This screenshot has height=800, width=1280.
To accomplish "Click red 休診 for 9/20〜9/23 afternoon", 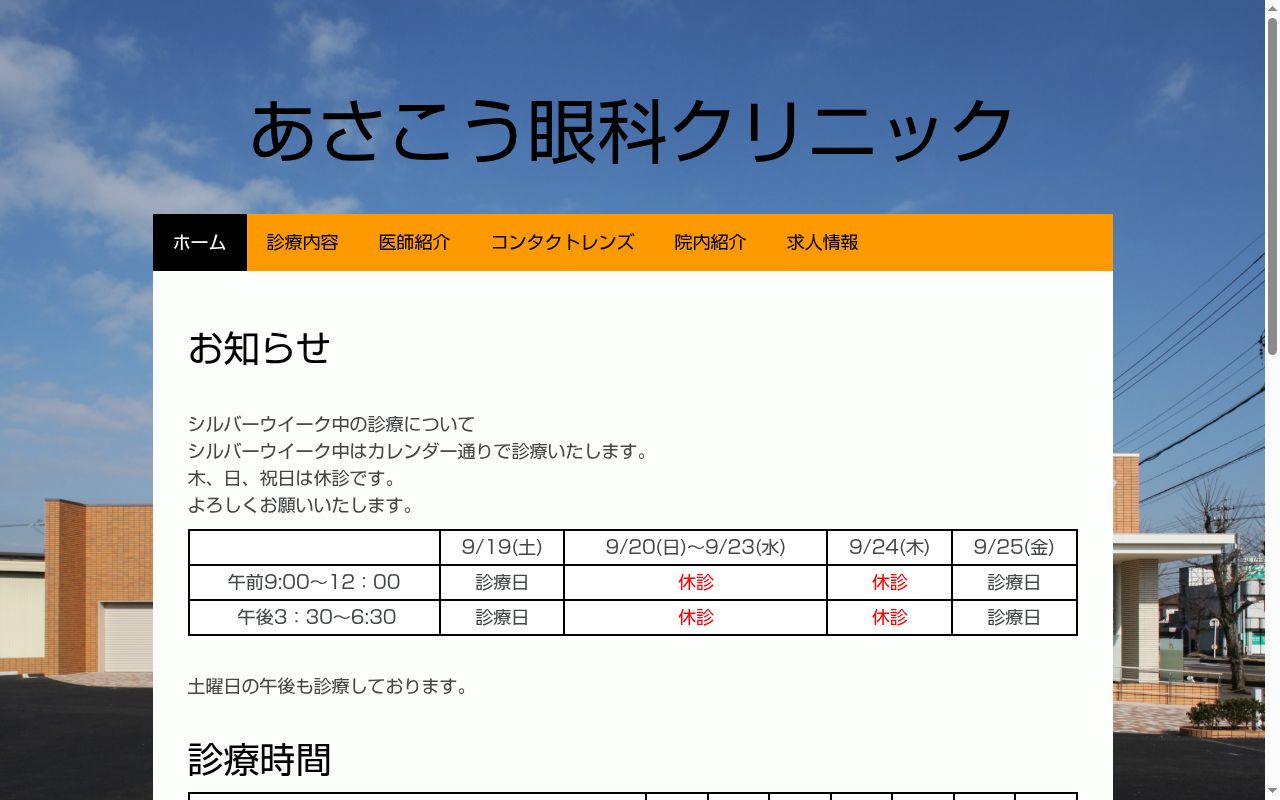I will [x=696, y=617].
